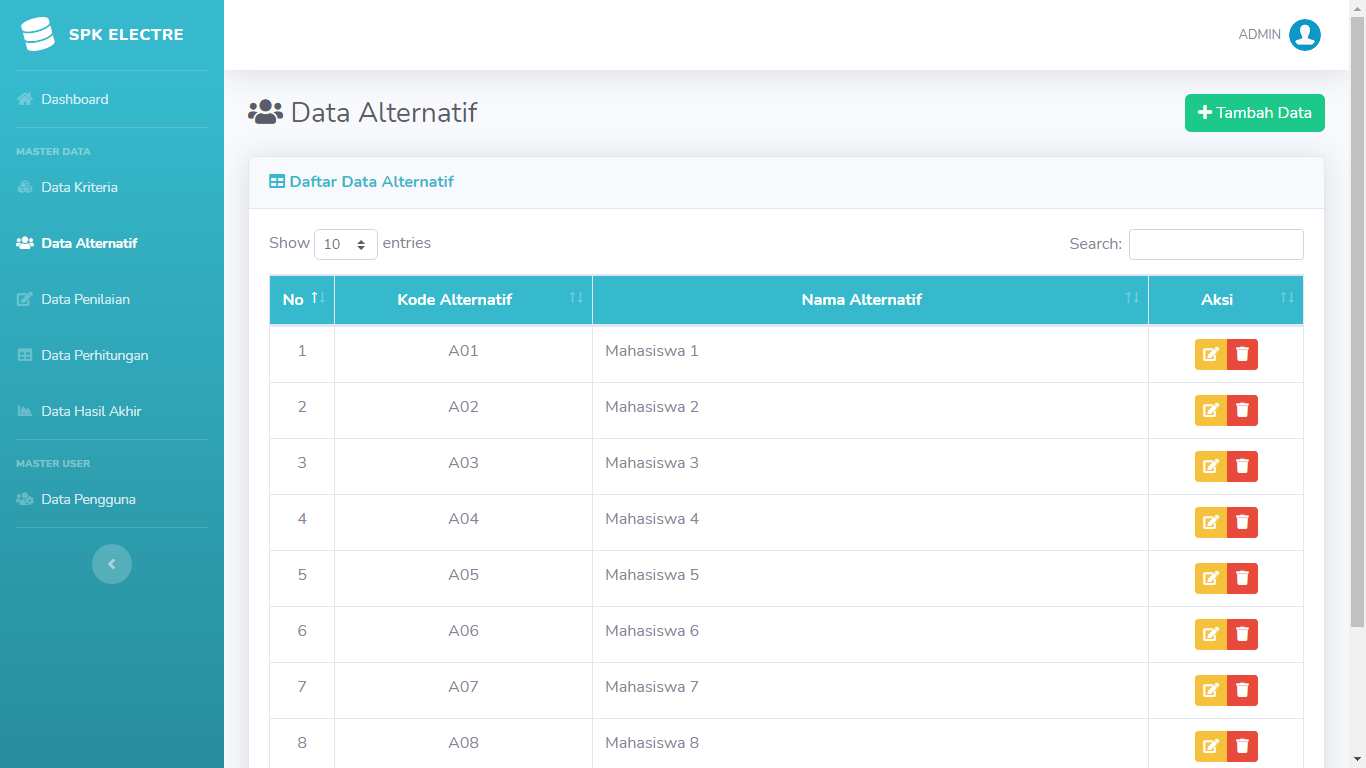The height and width of the screenshot is (768, 1366).
Task: Delete Mahasiswa 2 with red trash icon
Action: tap(1242, 410)
